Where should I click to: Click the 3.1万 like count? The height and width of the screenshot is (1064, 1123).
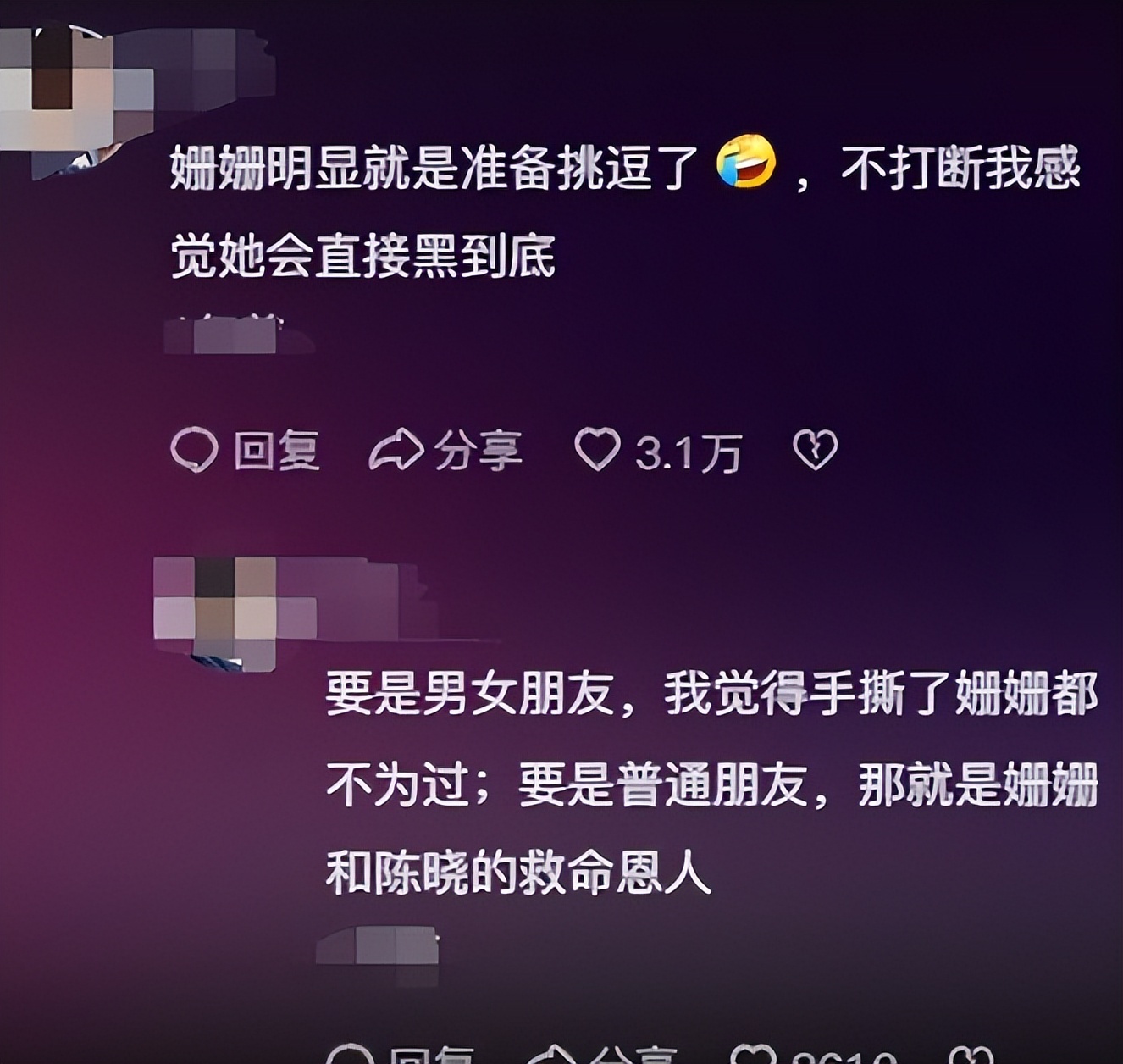[x=689, y=453]
